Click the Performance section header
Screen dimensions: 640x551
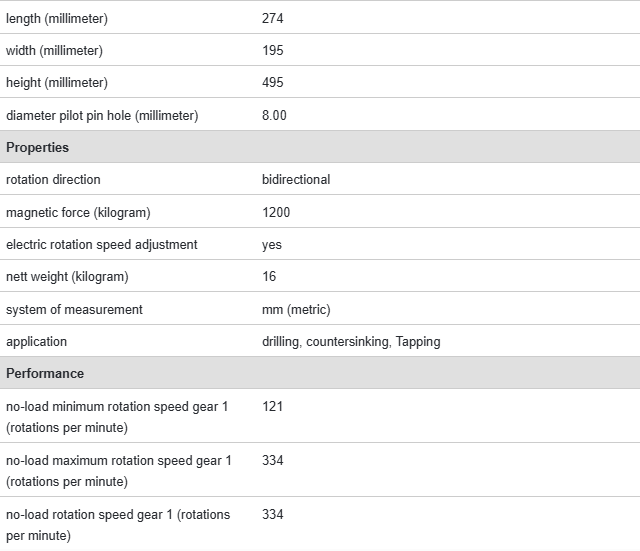point(45,373)
